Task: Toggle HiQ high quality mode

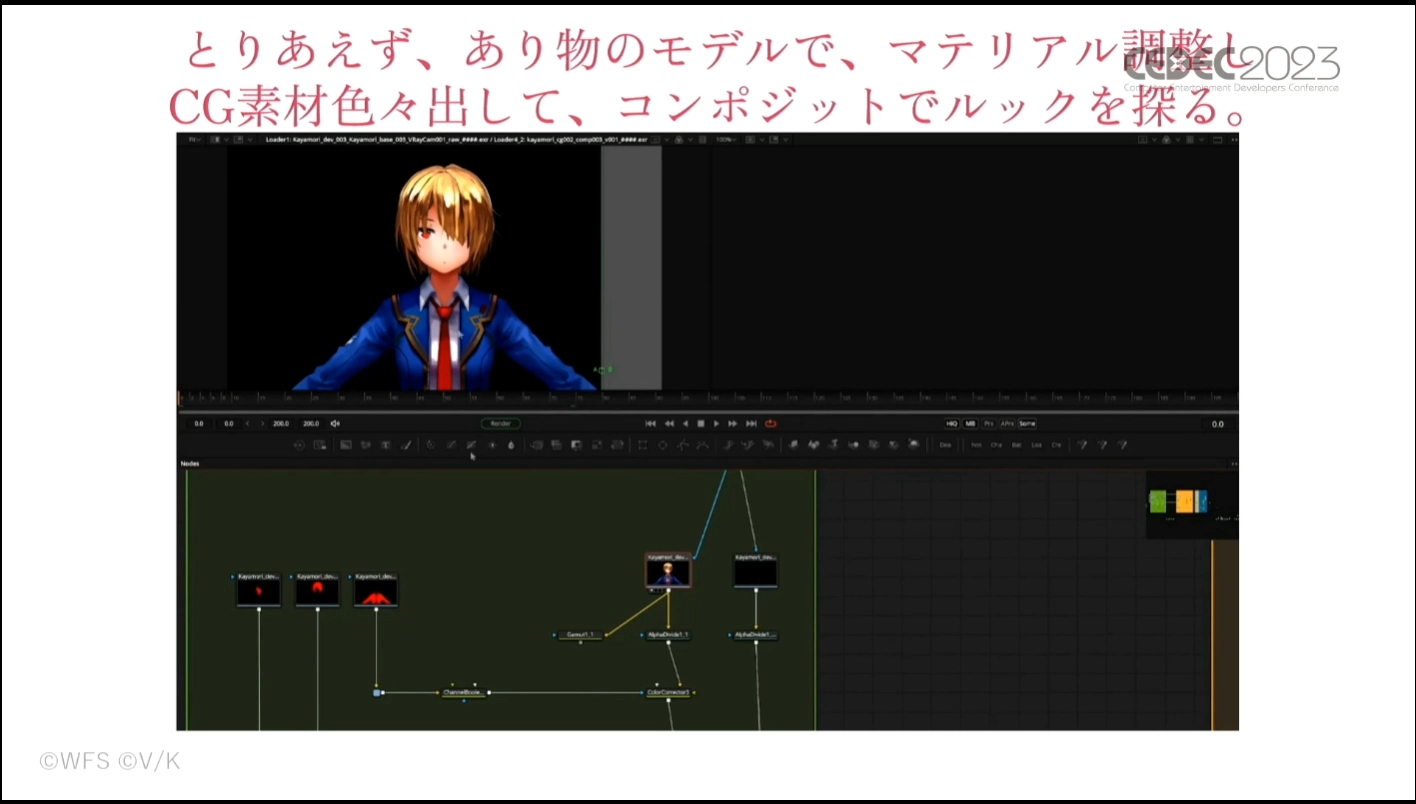Action: (x=952, y=424)
